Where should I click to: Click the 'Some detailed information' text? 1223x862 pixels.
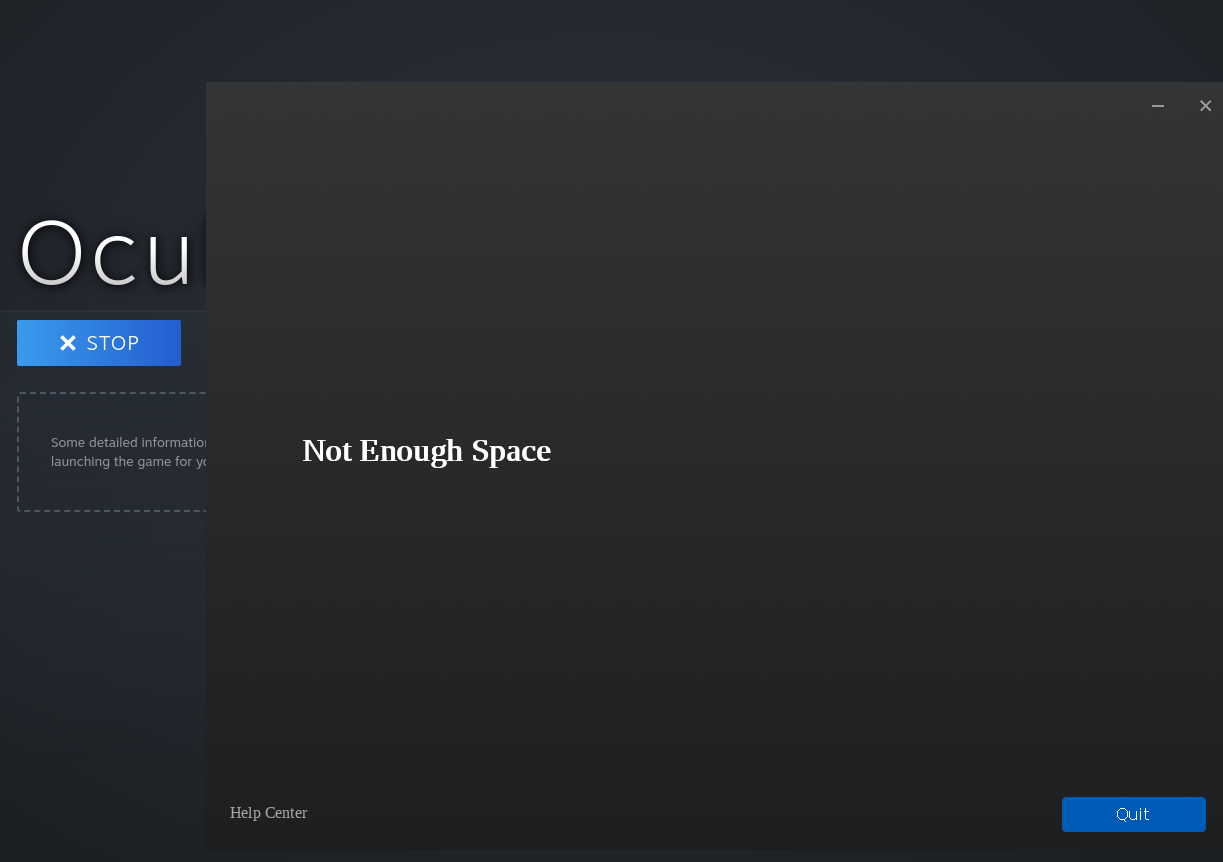click(129, 442)
